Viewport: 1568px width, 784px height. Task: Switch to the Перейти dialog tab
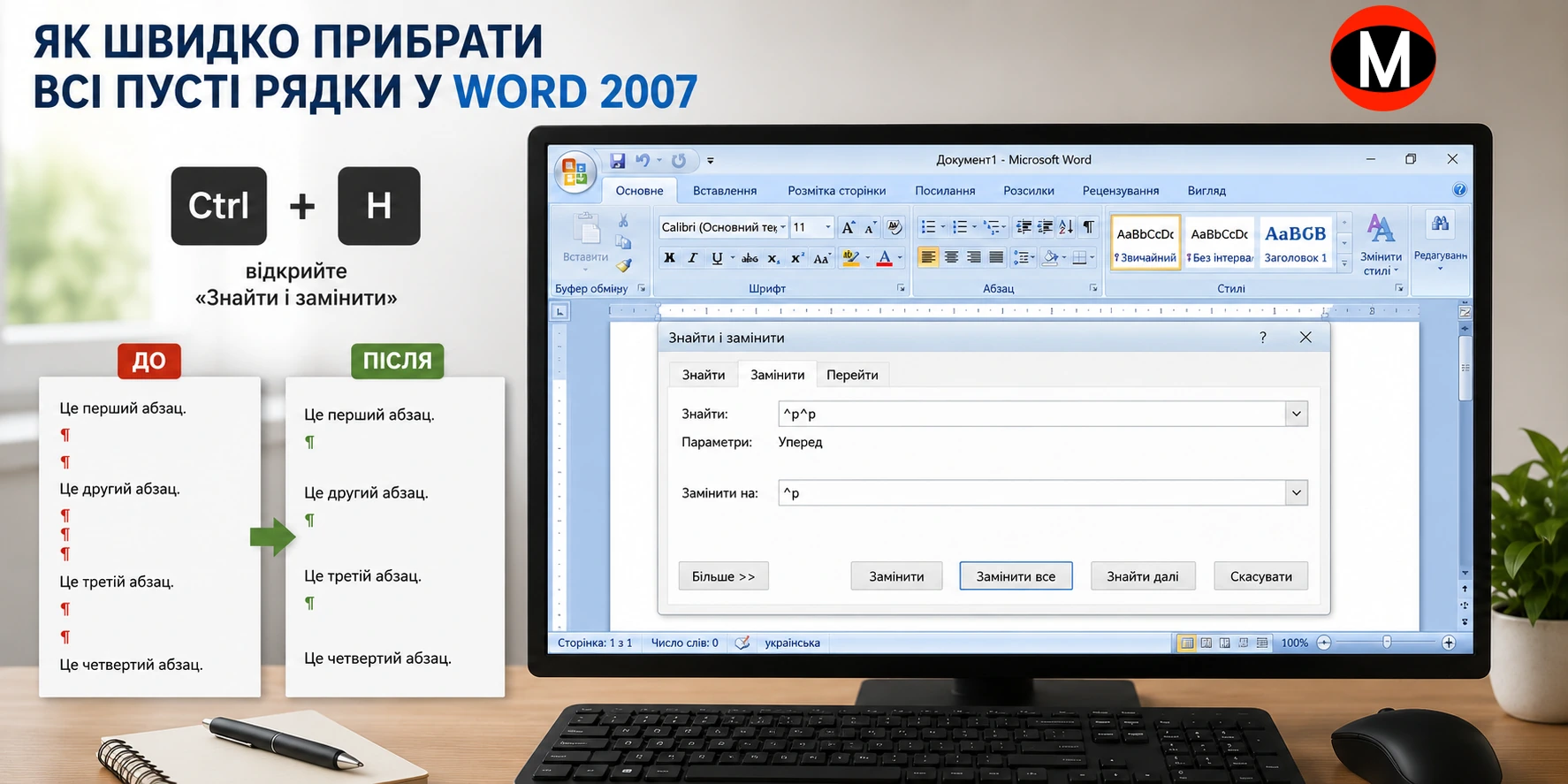(852, 375)
